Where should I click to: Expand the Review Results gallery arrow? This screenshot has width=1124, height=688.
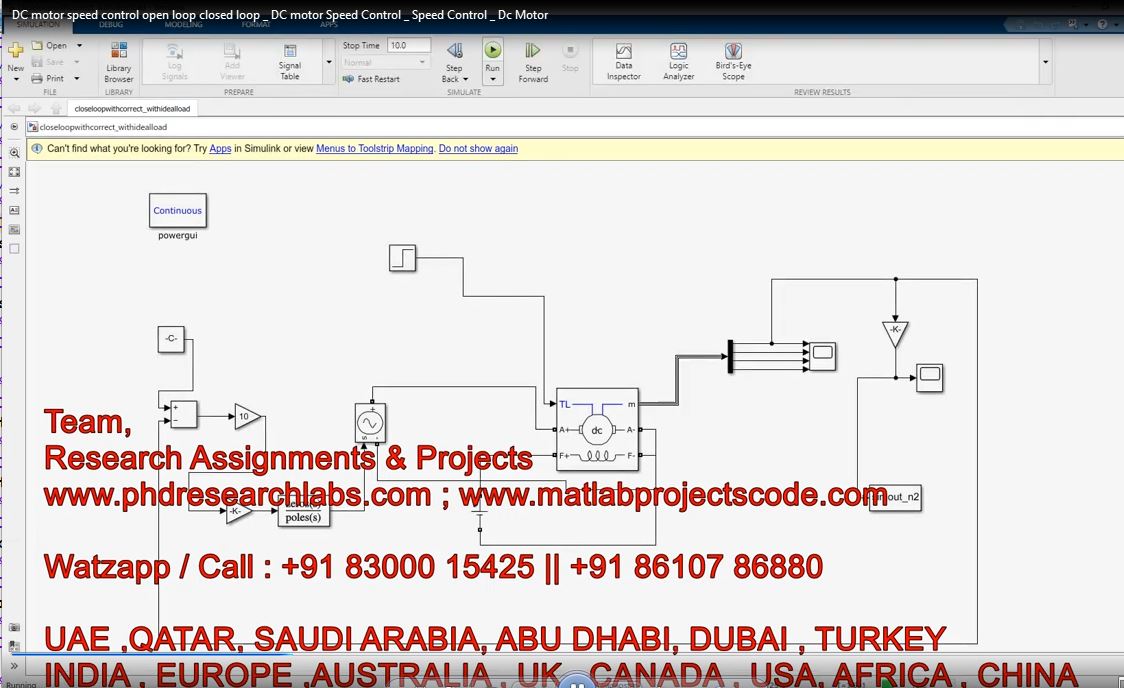point(1045,62)
